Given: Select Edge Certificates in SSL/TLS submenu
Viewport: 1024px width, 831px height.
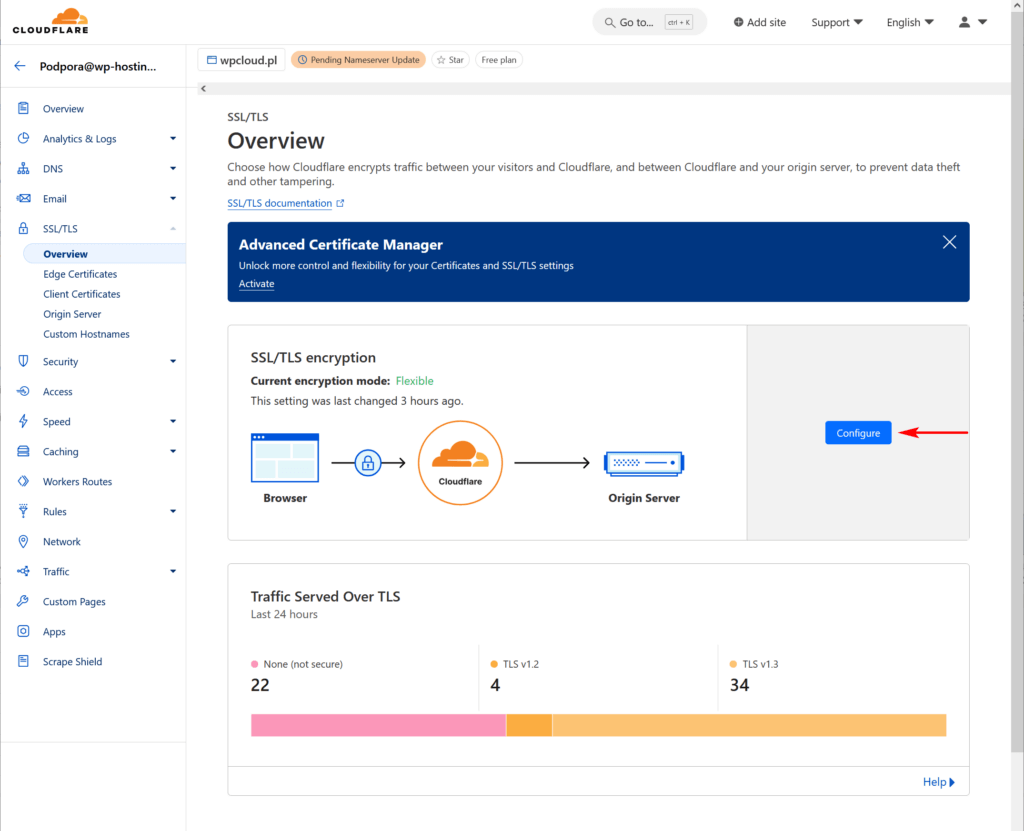Looking at the screenshot, I should click(80, 274).
